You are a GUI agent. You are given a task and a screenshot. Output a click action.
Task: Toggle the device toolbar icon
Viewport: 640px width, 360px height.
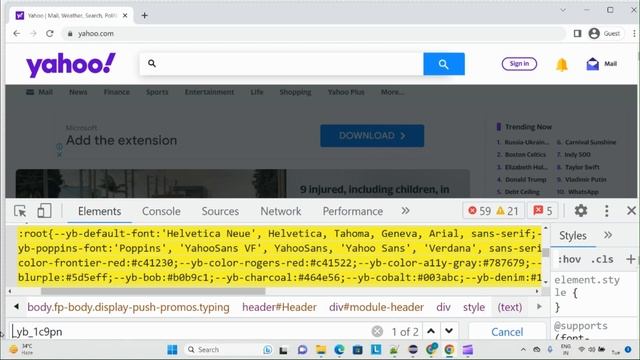44,211
